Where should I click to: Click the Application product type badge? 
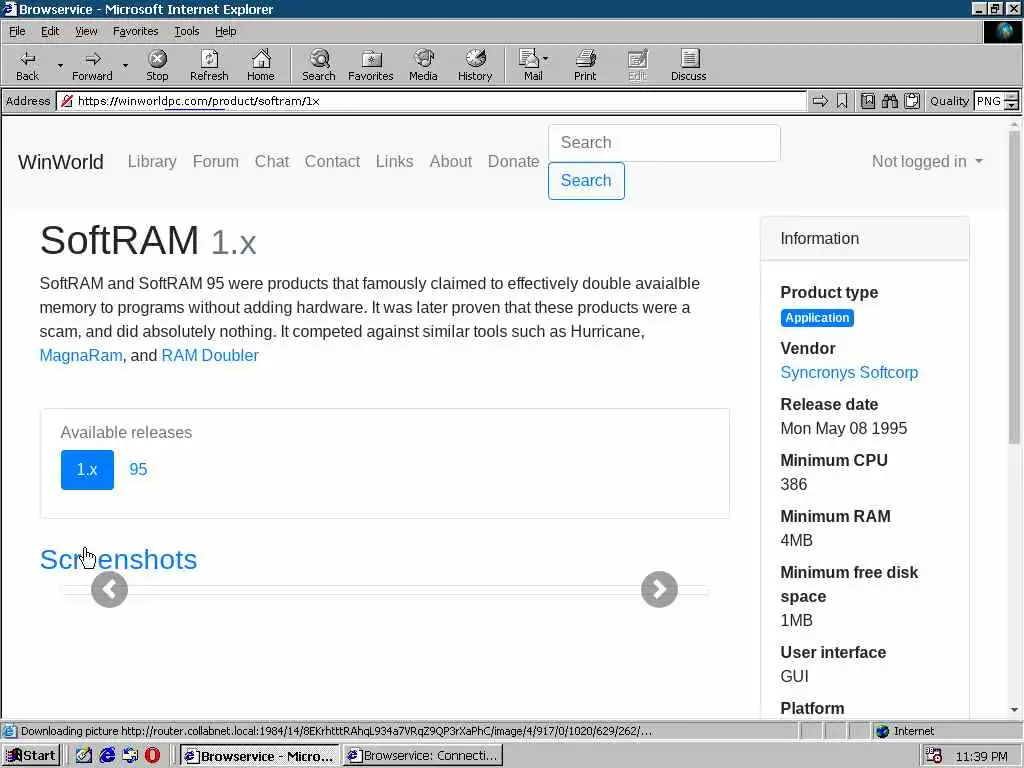pos(817,318)
